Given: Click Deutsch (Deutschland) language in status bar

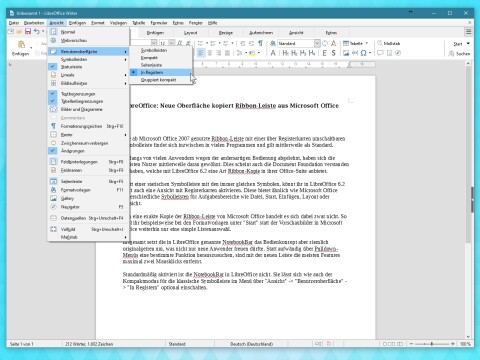Looking at the screenshot, I should pyautogui.click(x=251, y=344).
